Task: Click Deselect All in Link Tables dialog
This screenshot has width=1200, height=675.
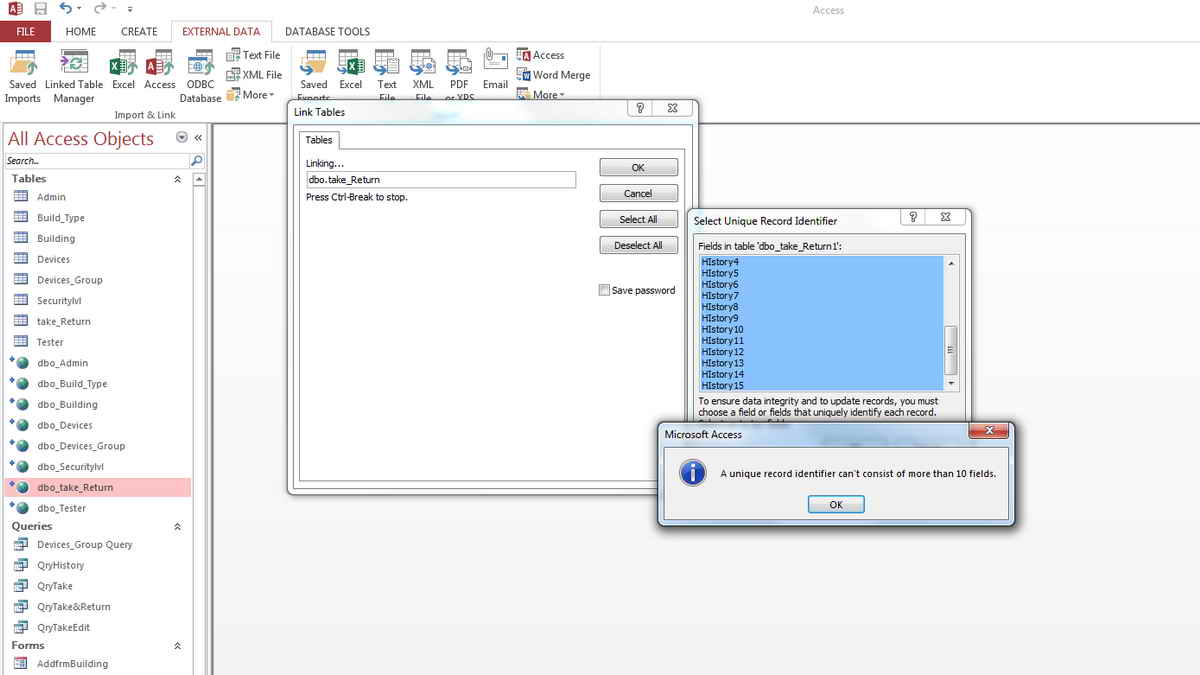Action: [x=638, y=246]
